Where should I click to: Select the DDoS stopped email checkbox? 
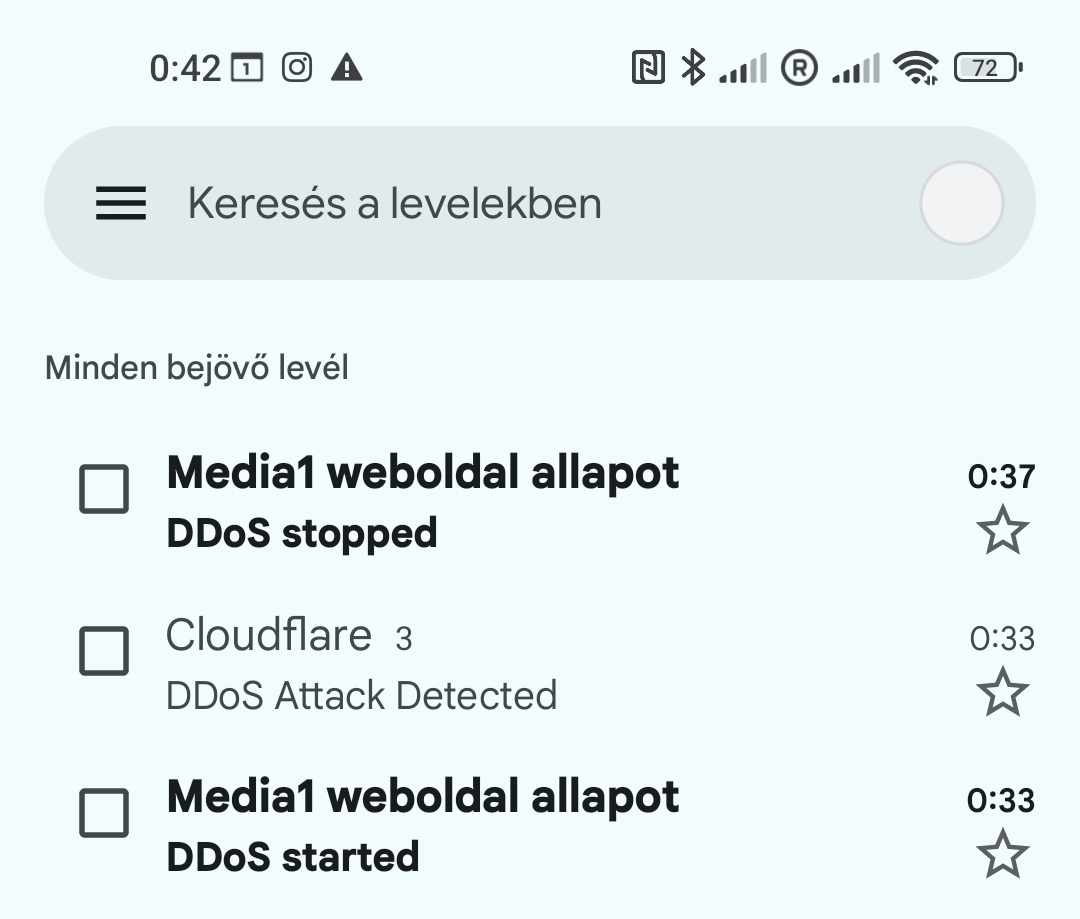[x=104, y=490]
